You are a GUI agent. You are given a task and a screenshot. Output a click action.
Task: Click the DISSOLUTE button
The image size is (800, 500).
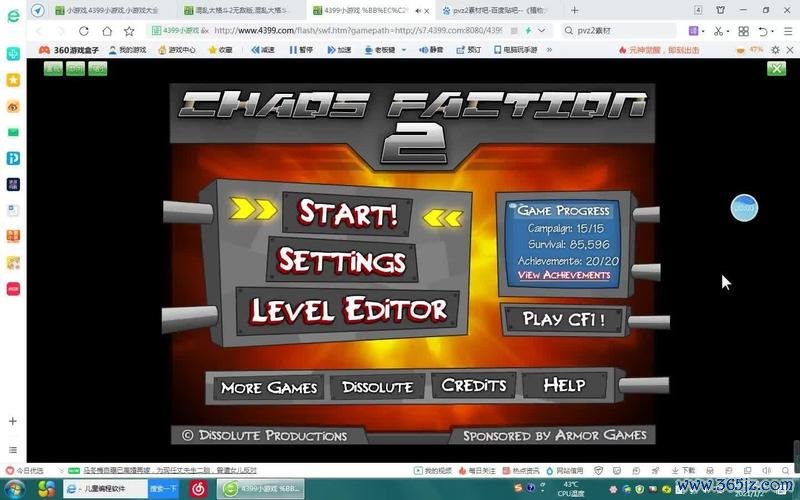pyautogui.click(x=377, y=387)
